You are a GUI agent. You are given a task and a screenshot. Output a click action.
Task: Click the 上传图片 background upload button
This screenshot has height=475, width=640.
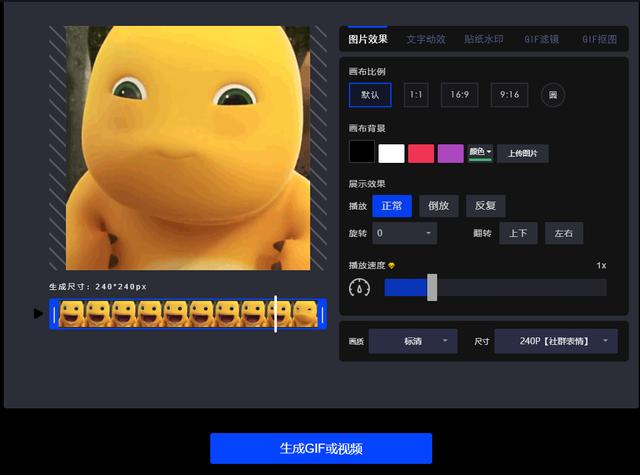(522, 153)
